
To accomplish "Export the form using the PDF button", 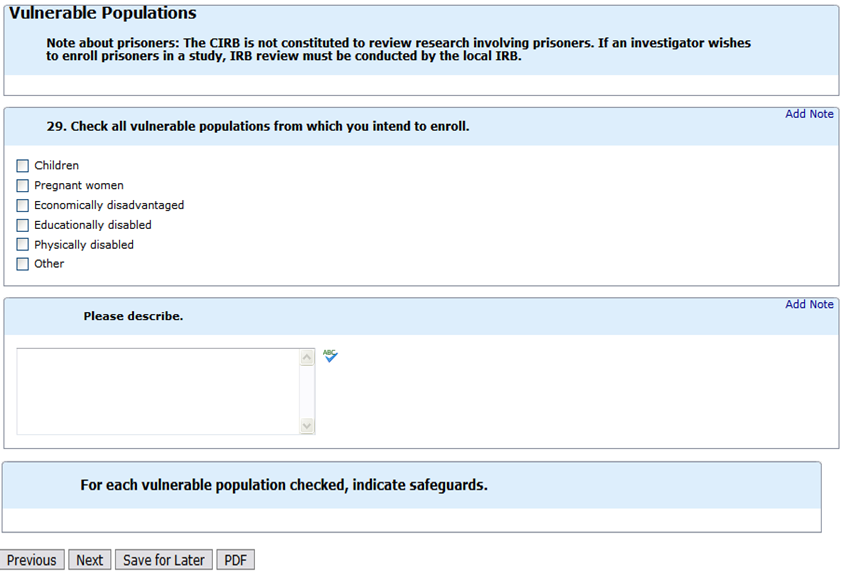I will (x=235, y=560).
